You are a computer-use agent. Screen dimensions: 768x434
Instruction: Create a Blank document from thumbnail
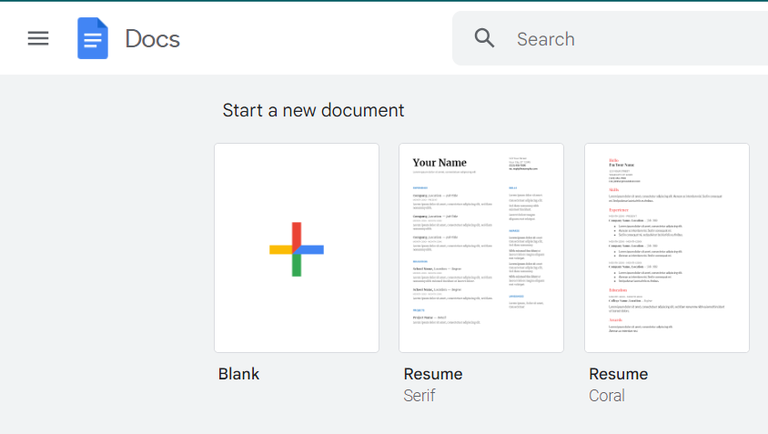pyautogui.click(x=297, y=248)
